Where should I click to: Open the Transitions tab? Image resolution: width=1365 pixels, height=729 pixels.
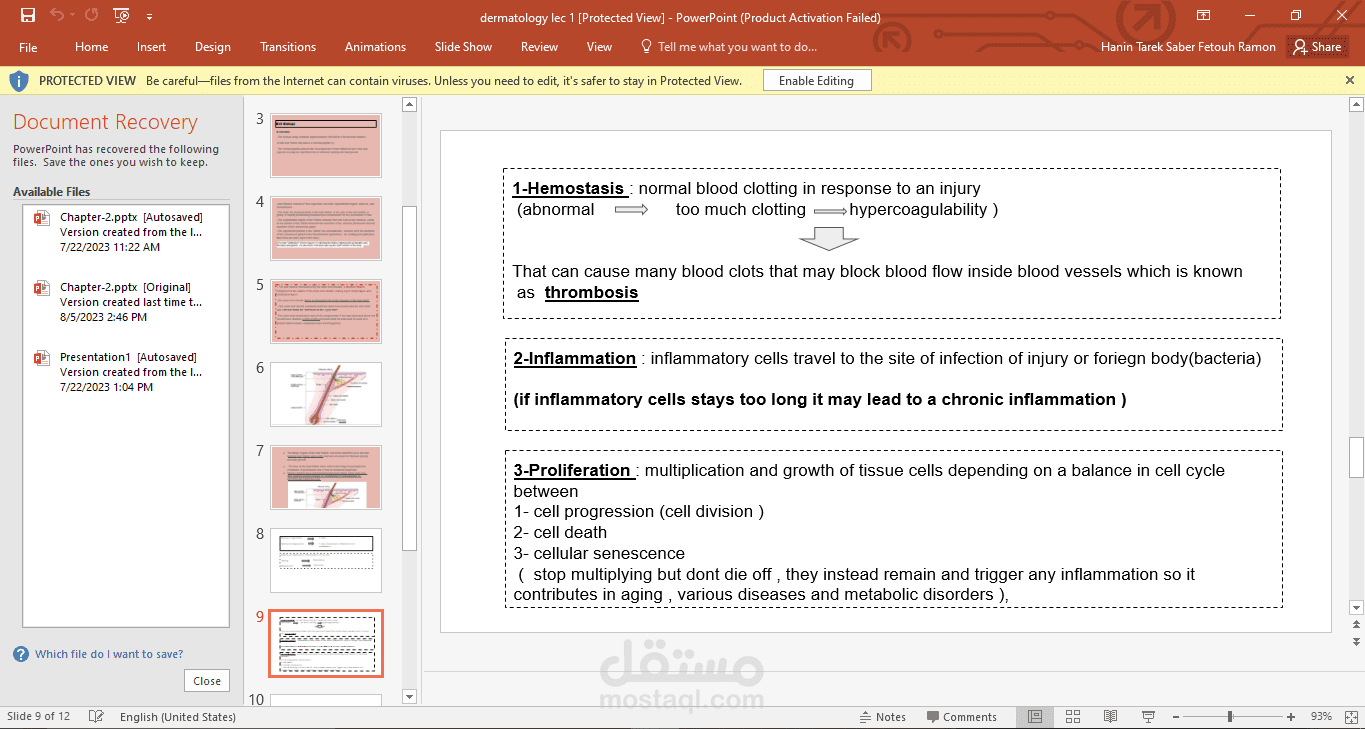(288, 47)
